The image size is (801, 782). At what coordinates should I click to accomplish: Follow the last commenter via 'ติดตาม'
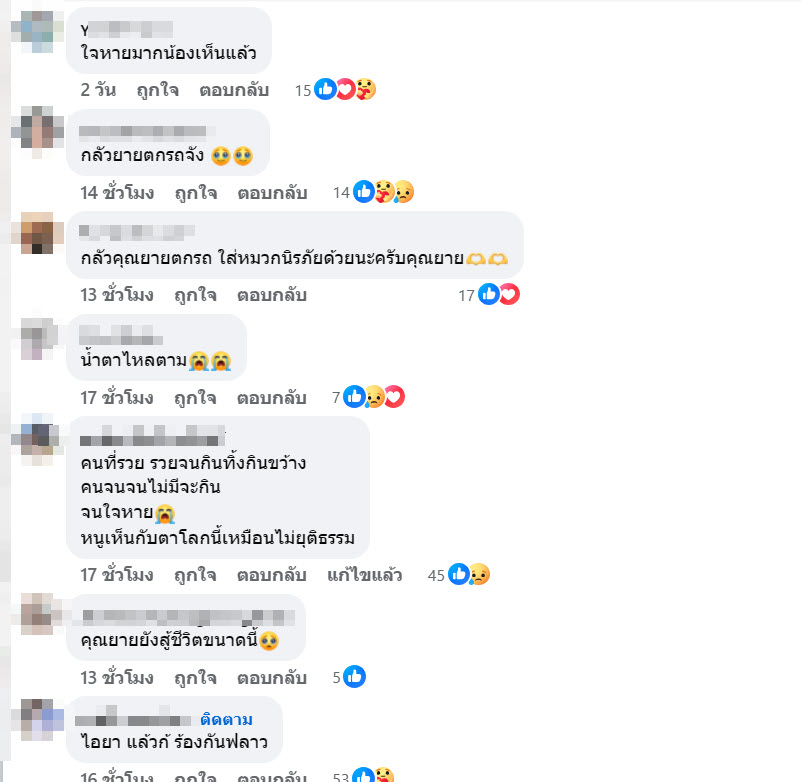[x=226, y=720]
